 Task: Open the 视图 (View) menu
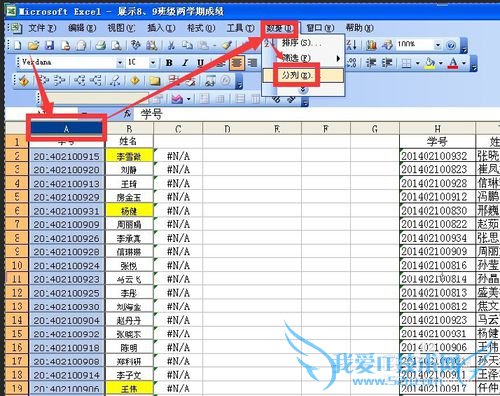pos(121,28)
